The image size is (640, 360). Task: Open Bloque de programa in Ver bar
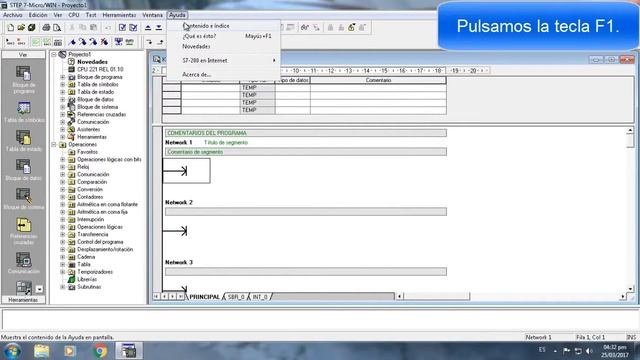[24, 80]
